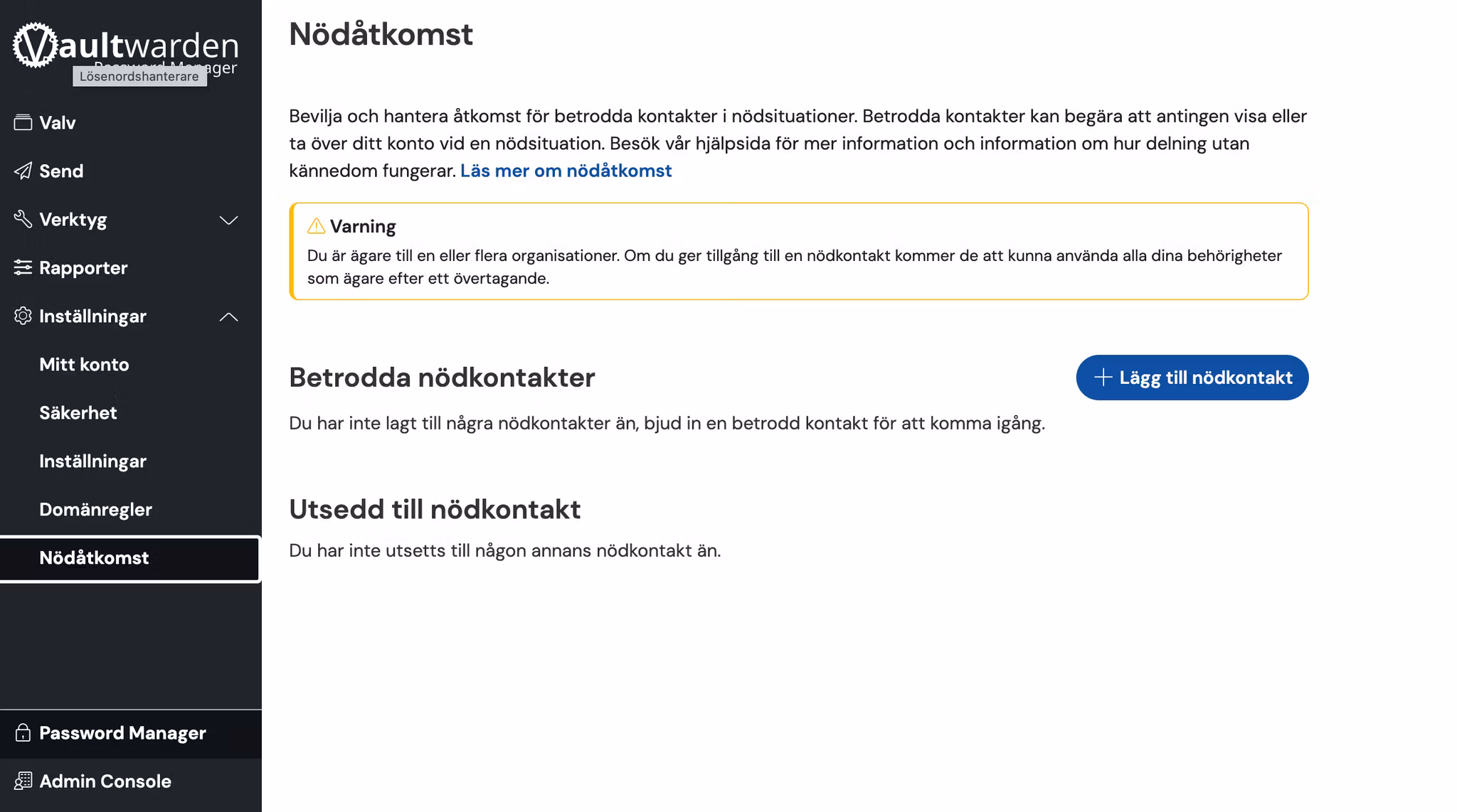1457x812 pixels.
Task: Open Mitt konto settings page
Action: [84, 364]
